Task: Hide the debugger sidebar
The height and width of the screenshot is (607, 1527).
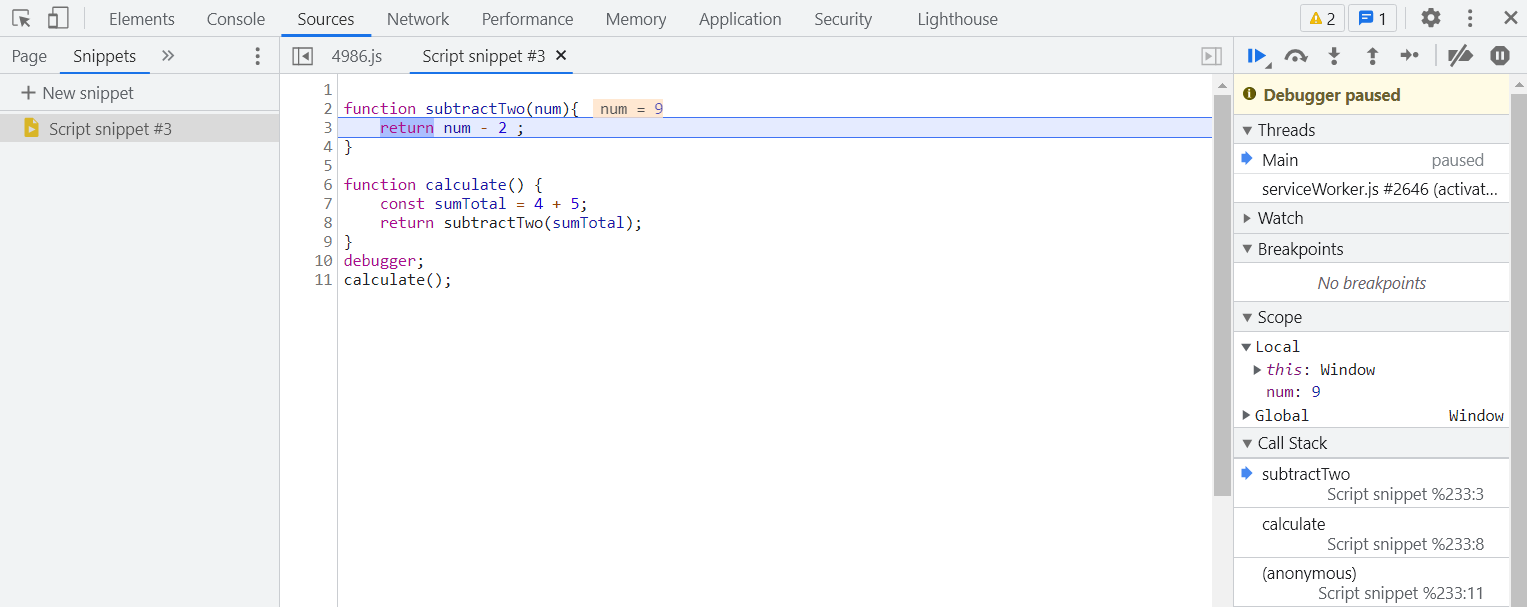Action: click(x=1211, y=56)
